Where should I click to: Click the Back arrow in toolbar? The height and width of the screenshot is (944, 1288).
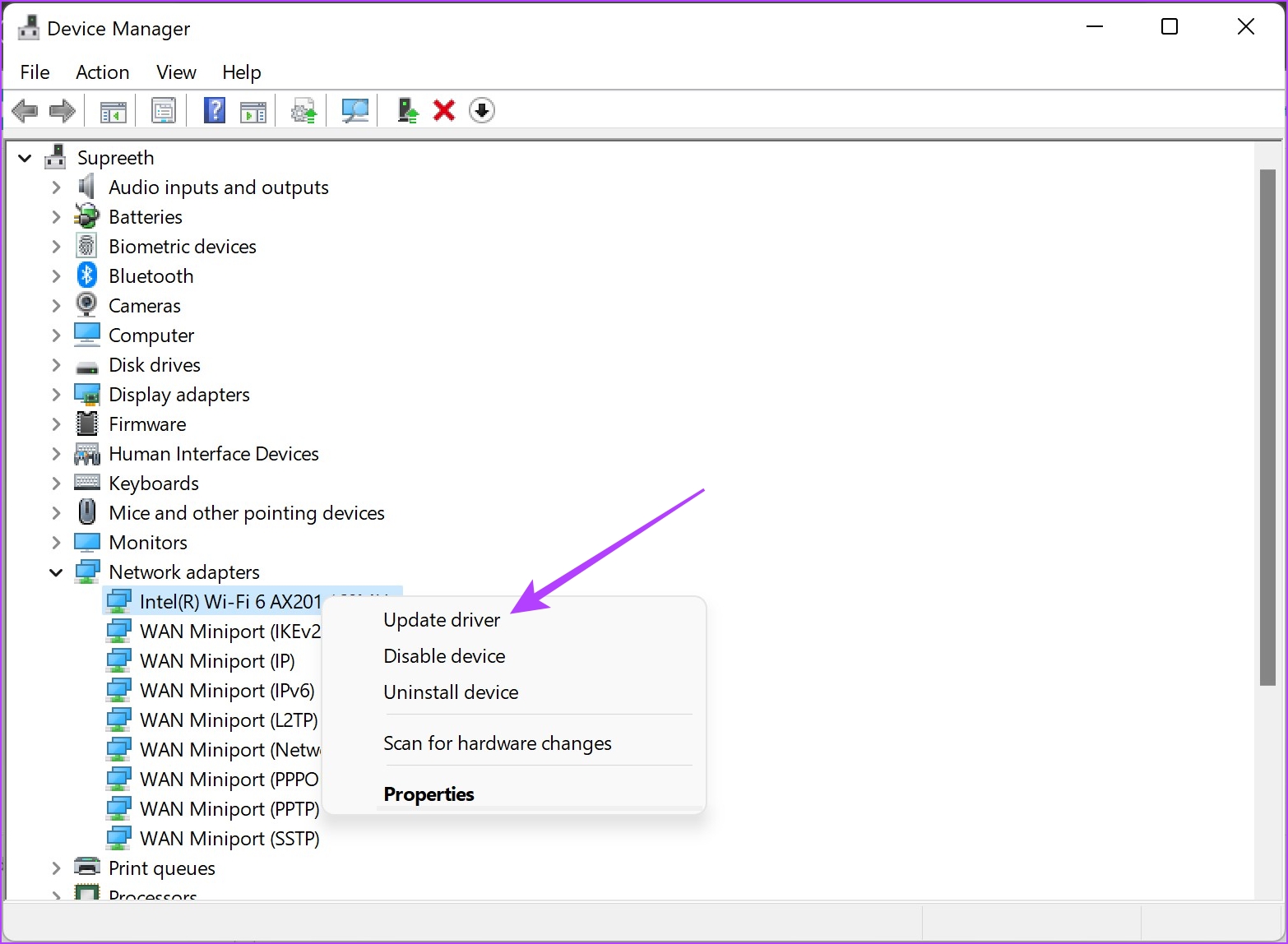pyautogui.click(x=25, y=110)
